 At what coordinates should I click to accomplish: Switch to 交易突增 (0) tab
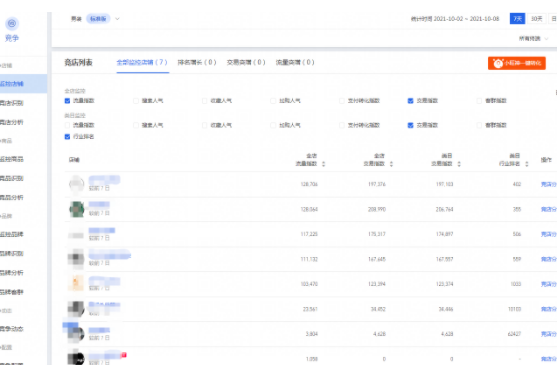click(246, 62)
